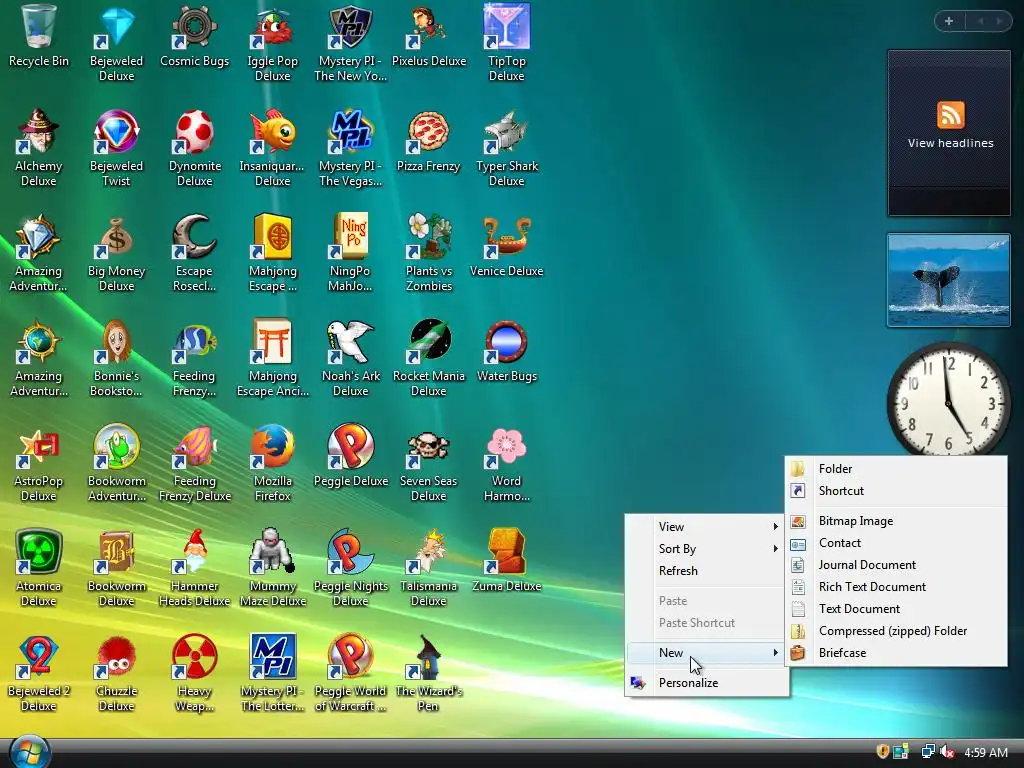The height and width of the screenshot is (768, 1024).
Task: Click the Pizza Frenzy icon
Action: pyautogui.click(x=428, y=131)
